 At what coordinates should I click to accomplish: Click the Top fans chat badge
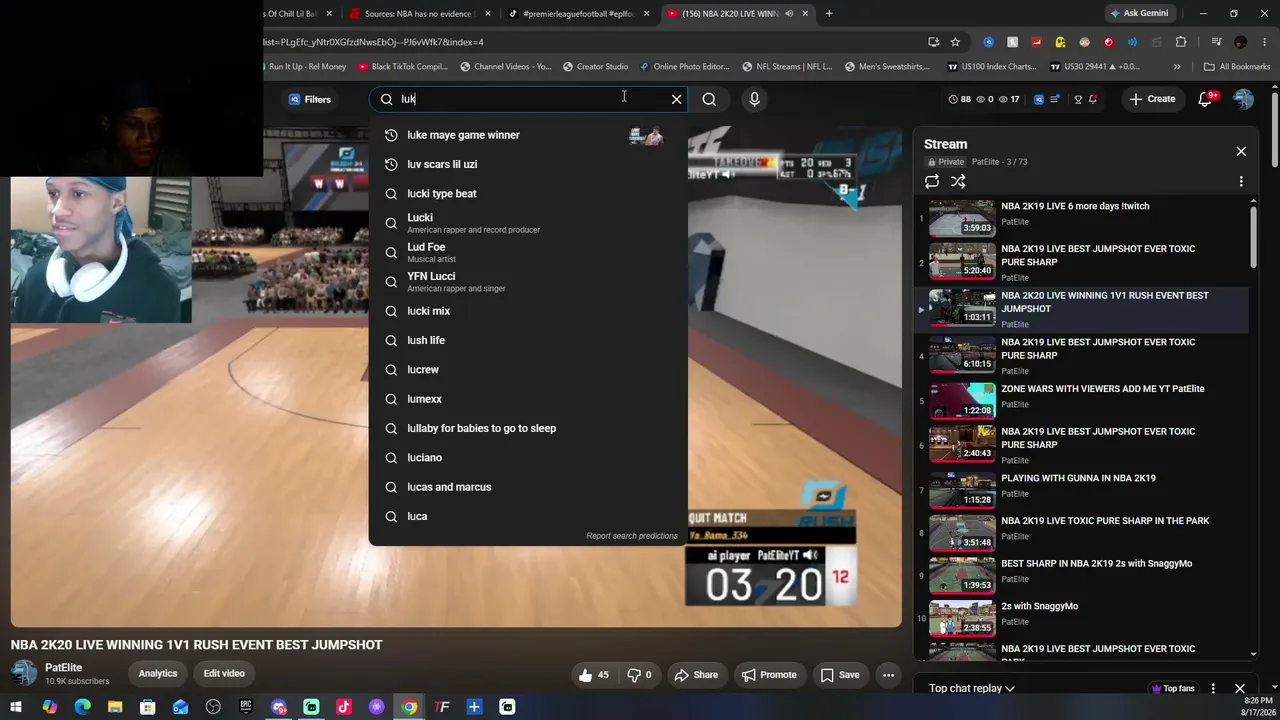click(1173, 688)
